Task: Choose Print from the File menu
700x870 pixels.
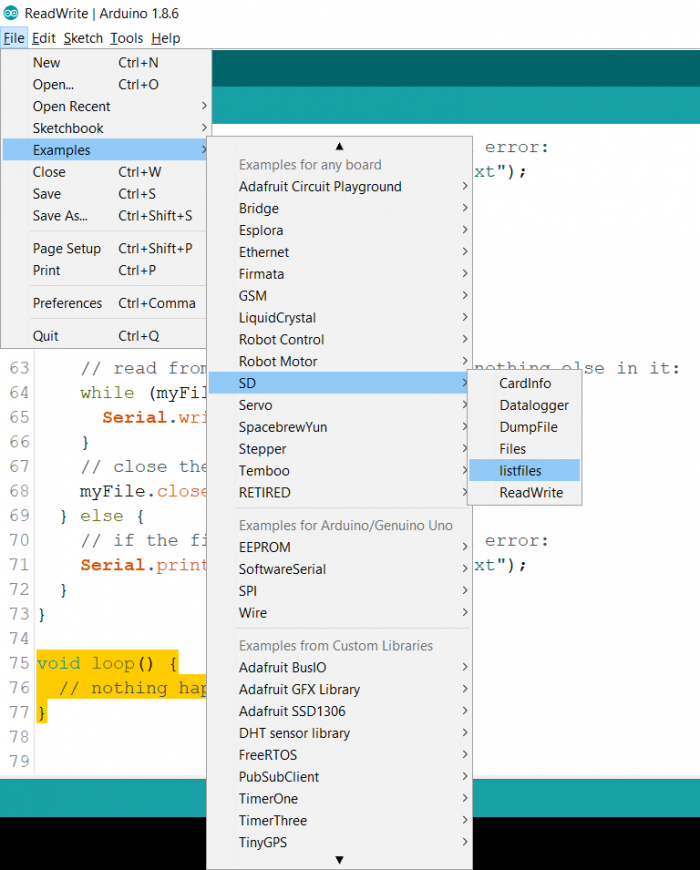Action: [x=105, y=270]
